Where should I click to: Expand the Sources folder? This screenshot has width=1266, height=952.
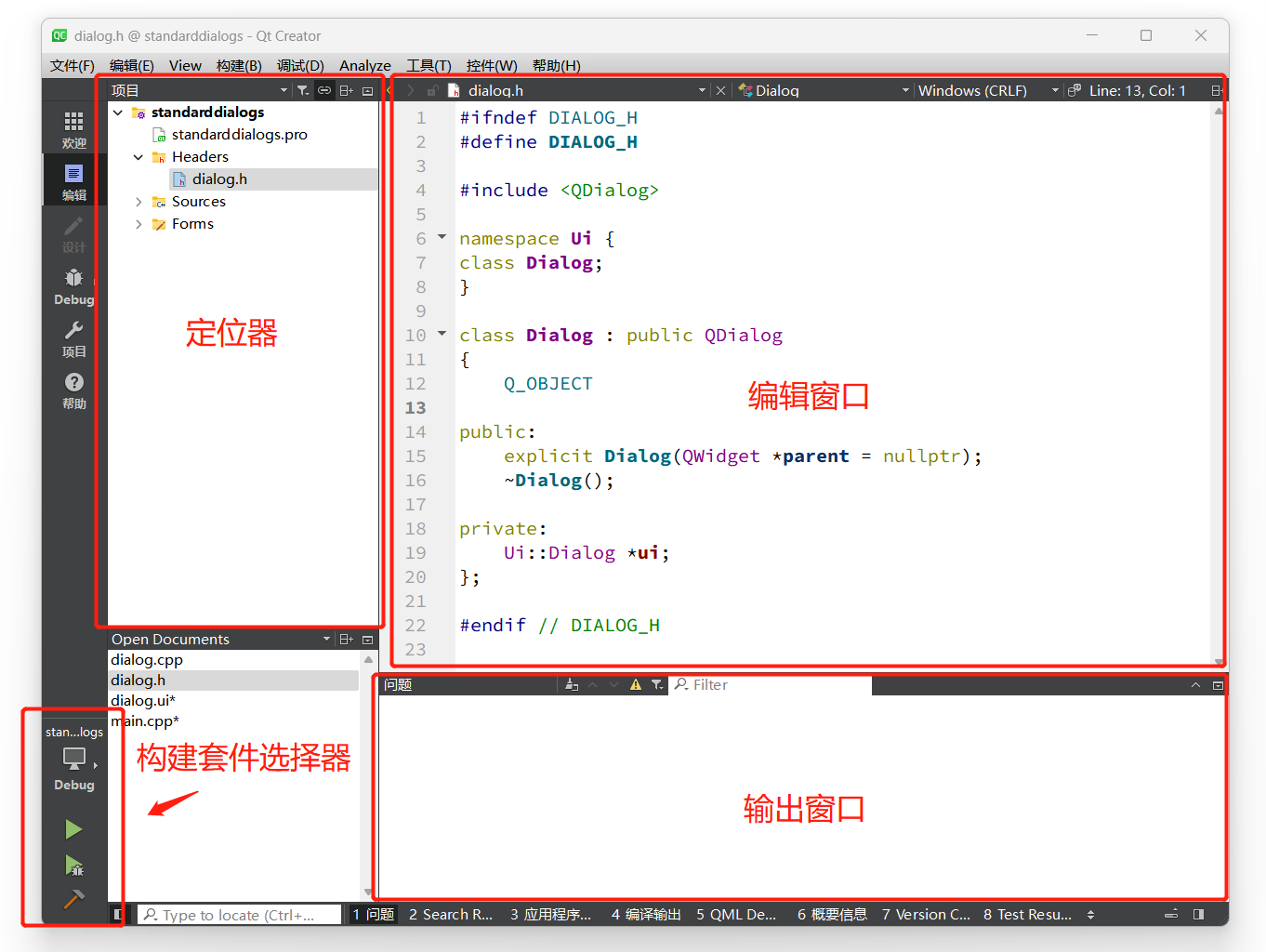(x=138, y=202)
